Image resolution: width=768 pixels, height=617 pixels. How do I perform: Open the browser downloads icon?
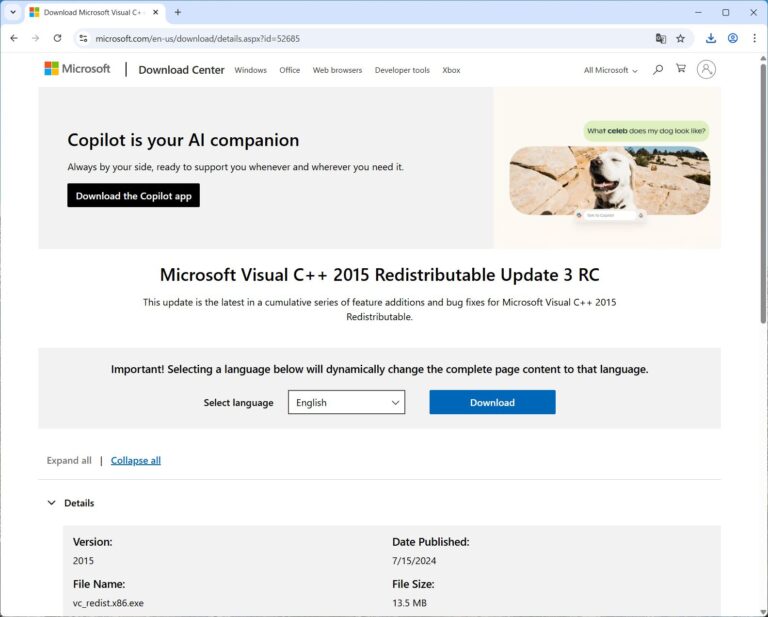[x=711, y=38]
